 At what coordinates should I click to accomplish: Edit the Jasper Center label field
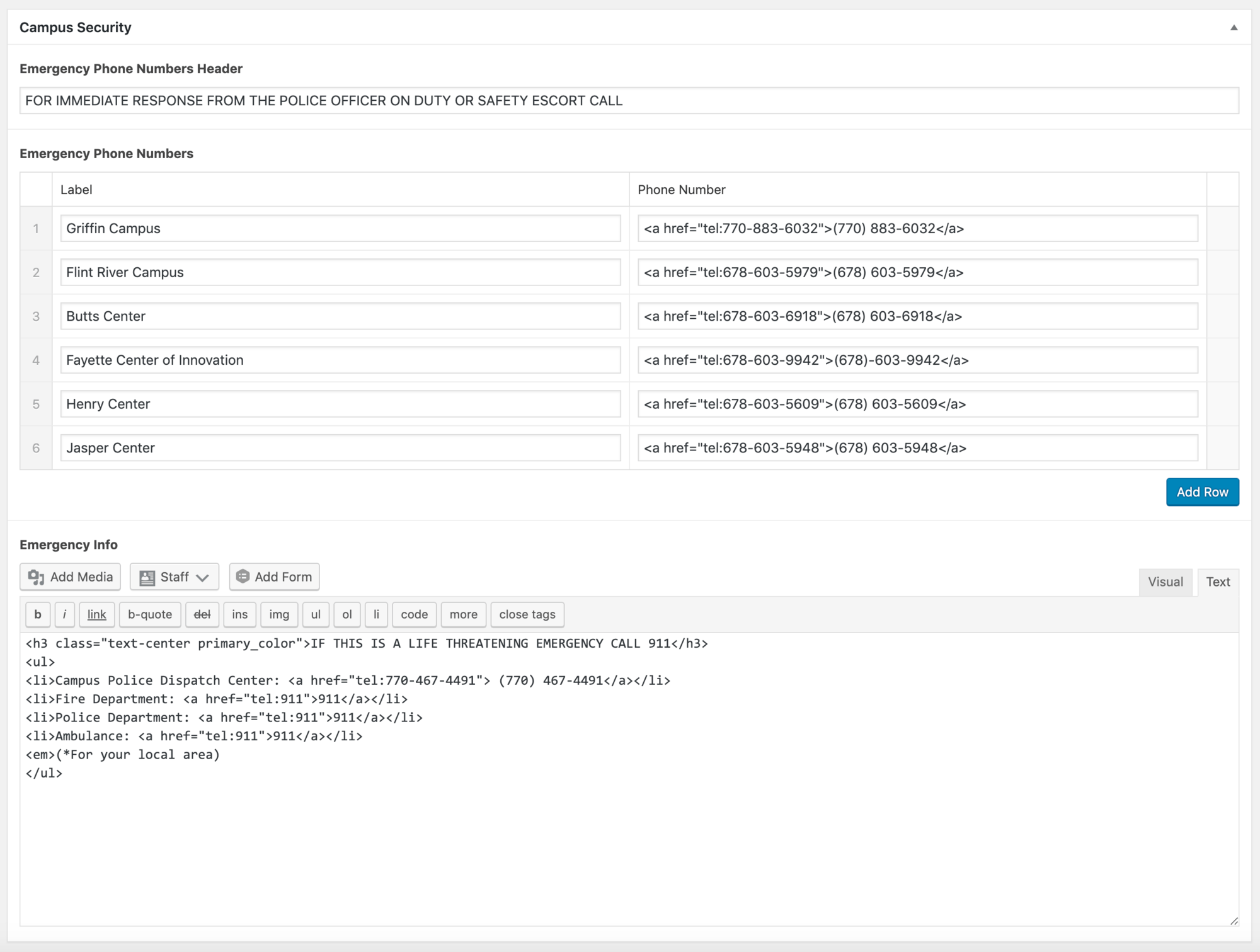(x=340, y=448)
